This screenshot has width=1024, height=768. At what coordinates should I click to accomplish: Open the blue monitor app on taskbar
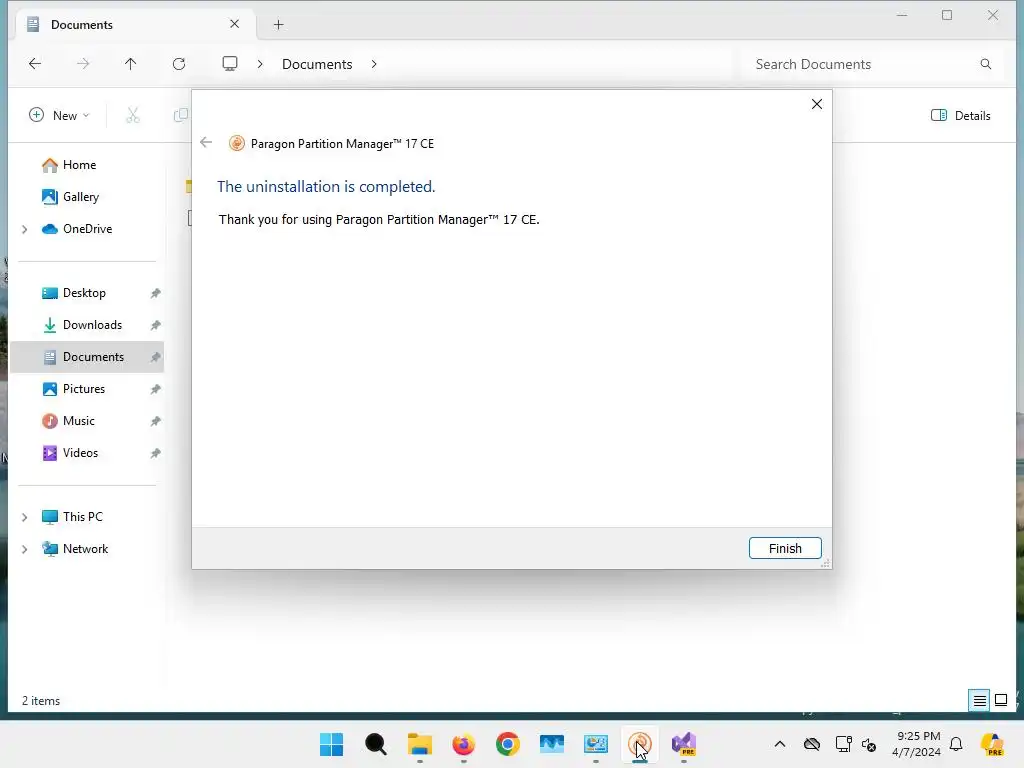552,744
